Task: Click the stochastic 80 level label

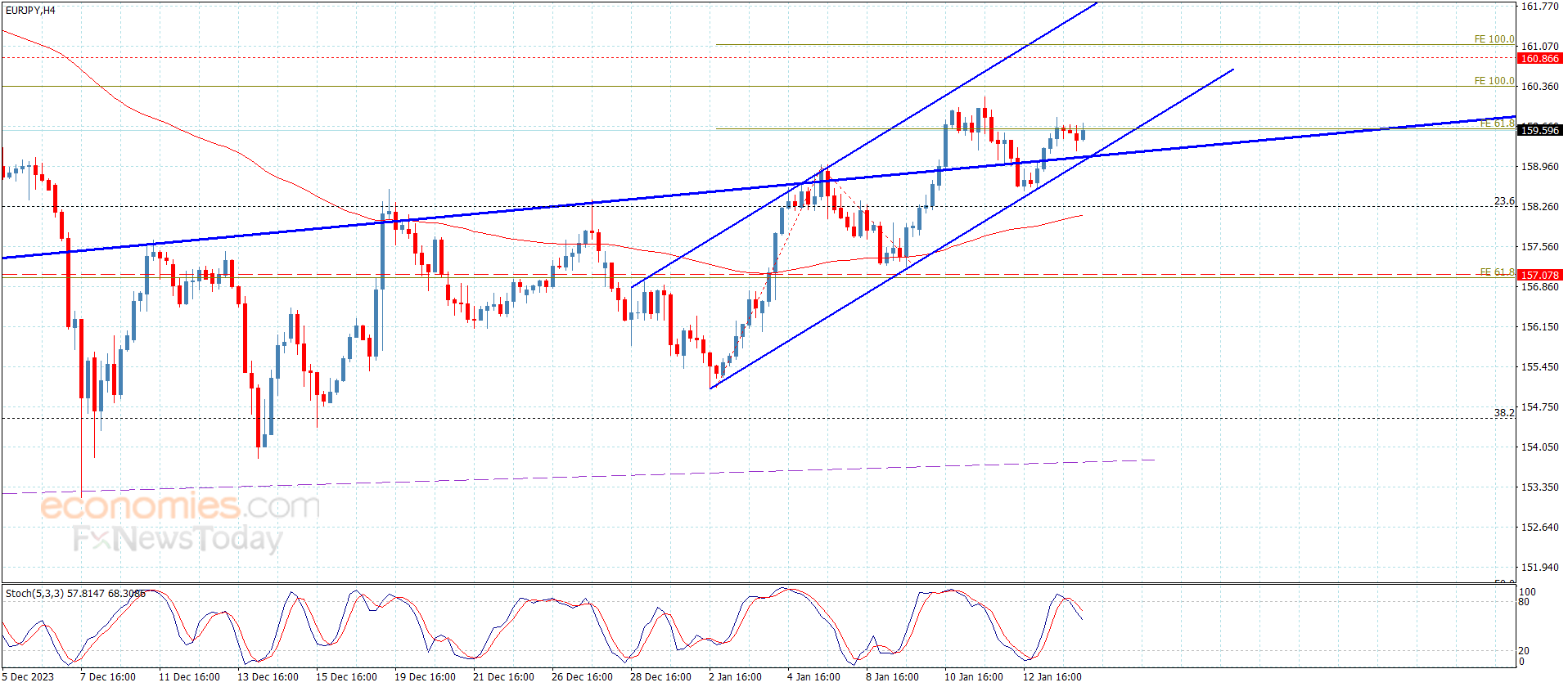Action: click(x=1524, y=602)
